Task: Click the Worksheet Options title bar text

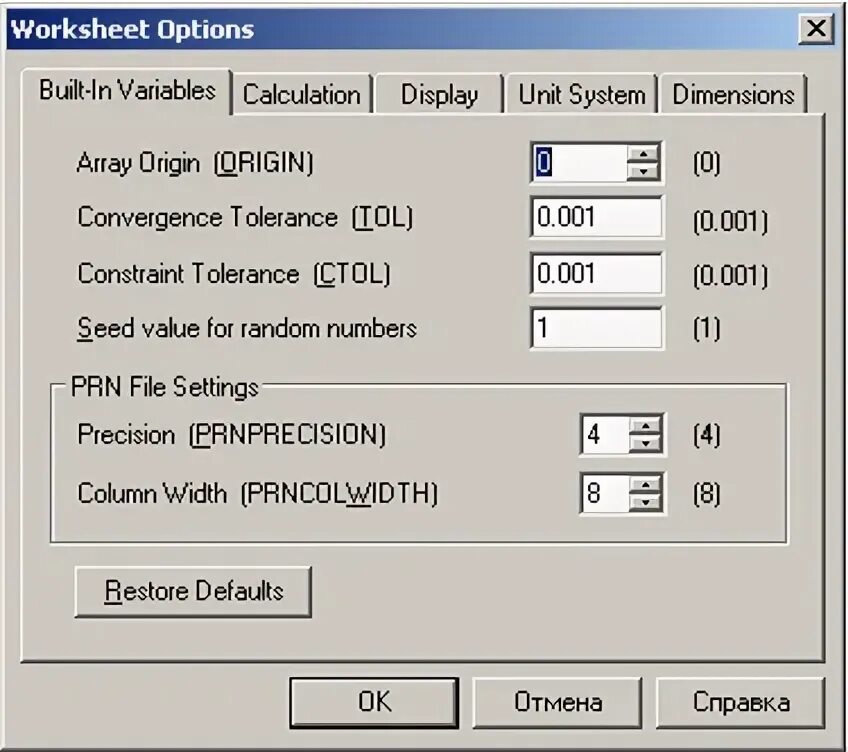Action: pos(132,29)
